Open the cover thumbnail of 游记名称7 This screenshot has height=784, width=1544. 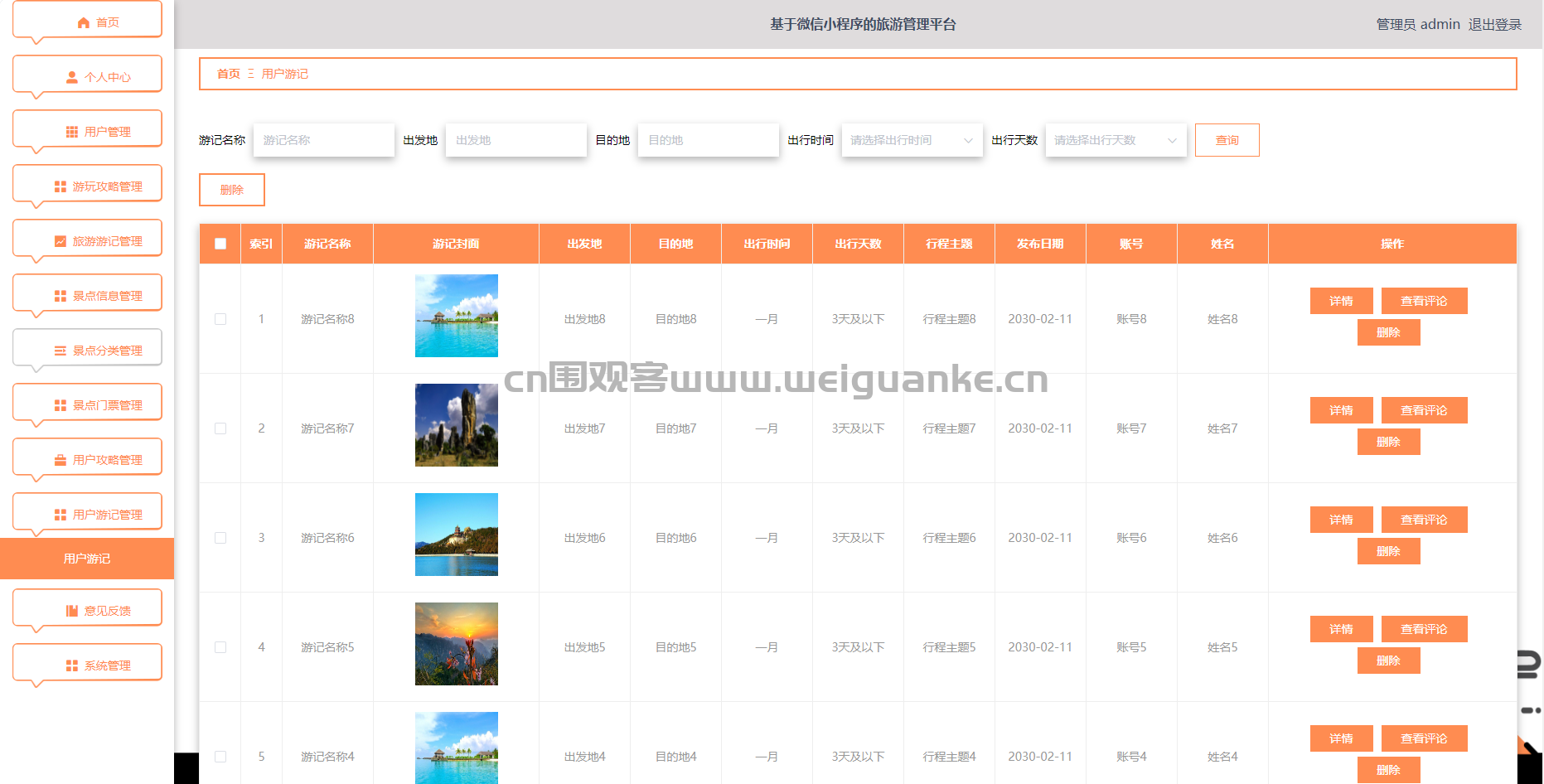(457, 425)
